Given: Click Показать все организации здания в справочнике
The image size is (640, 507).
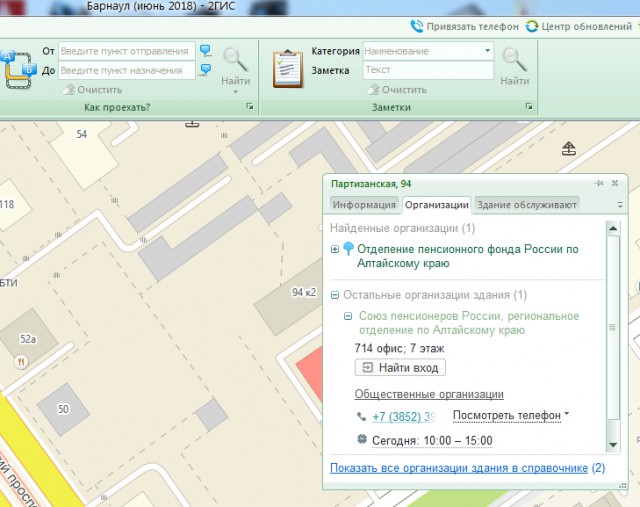Looking at the screenshot, I should click(x=459, y=468).
